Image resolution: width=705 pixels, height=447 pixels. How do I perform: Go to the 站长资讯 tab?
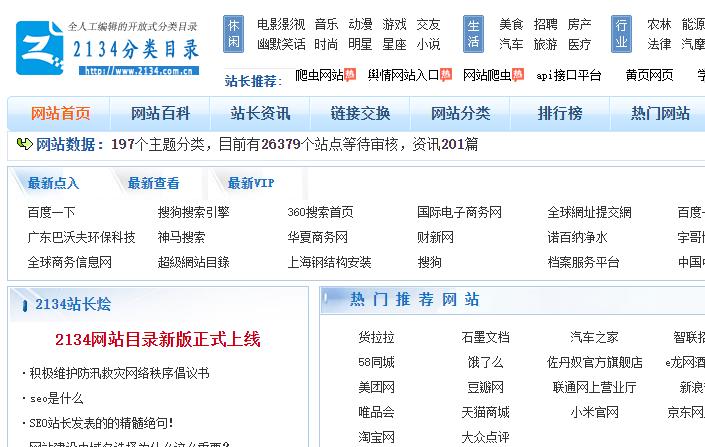point(260,113)
